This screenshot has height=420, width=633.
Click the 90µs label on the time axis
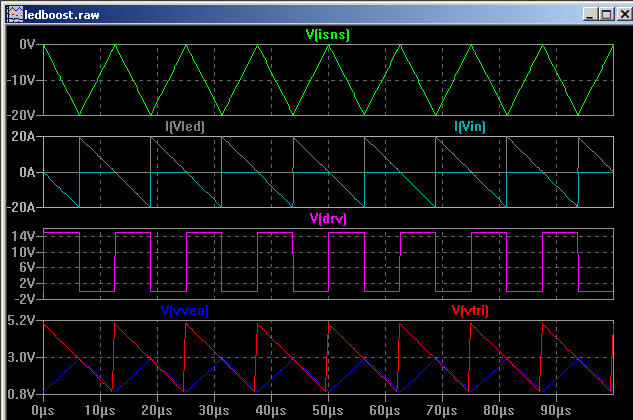555,409
